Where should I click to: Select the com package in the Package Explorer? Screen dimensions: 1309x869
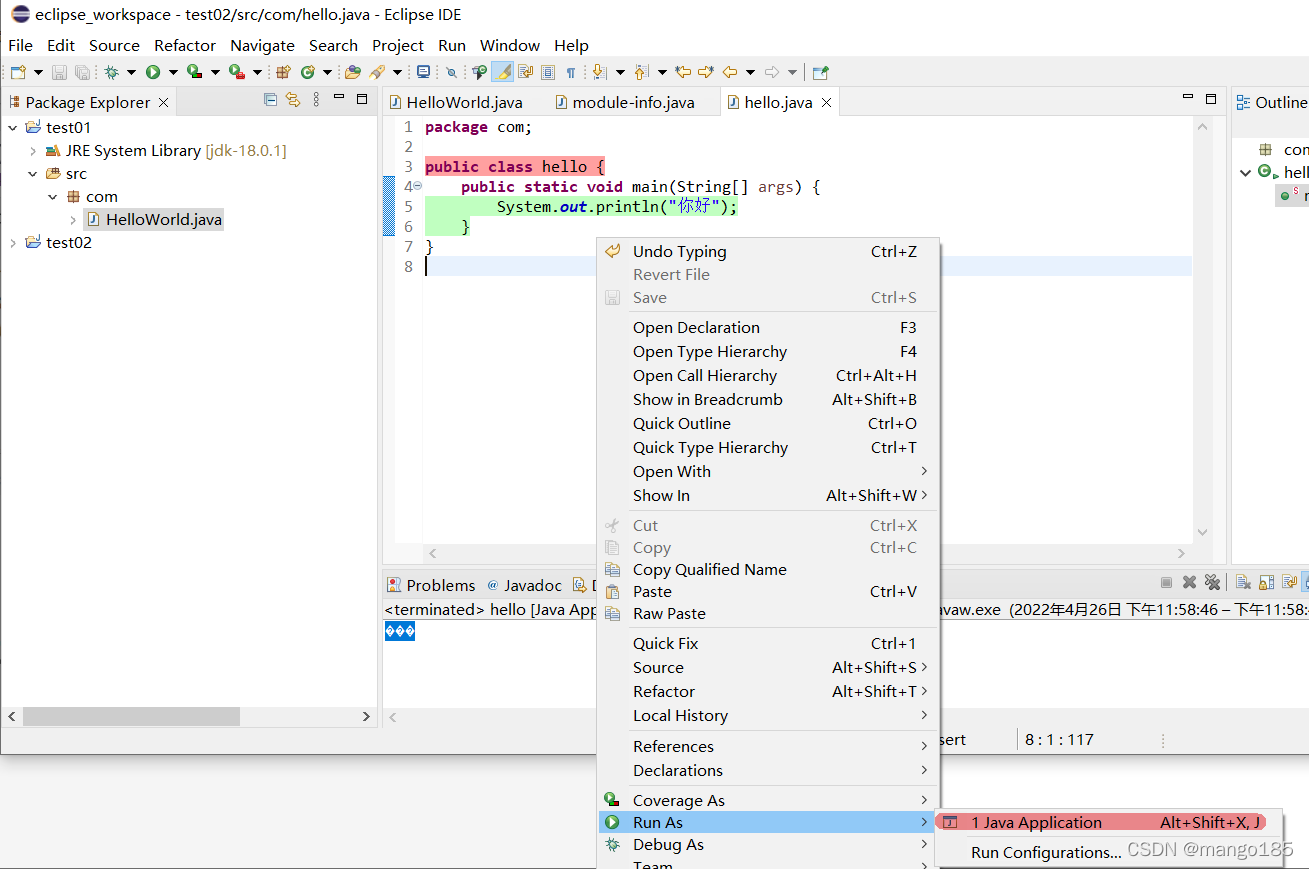pyautogui.click(x=92, y=197)
